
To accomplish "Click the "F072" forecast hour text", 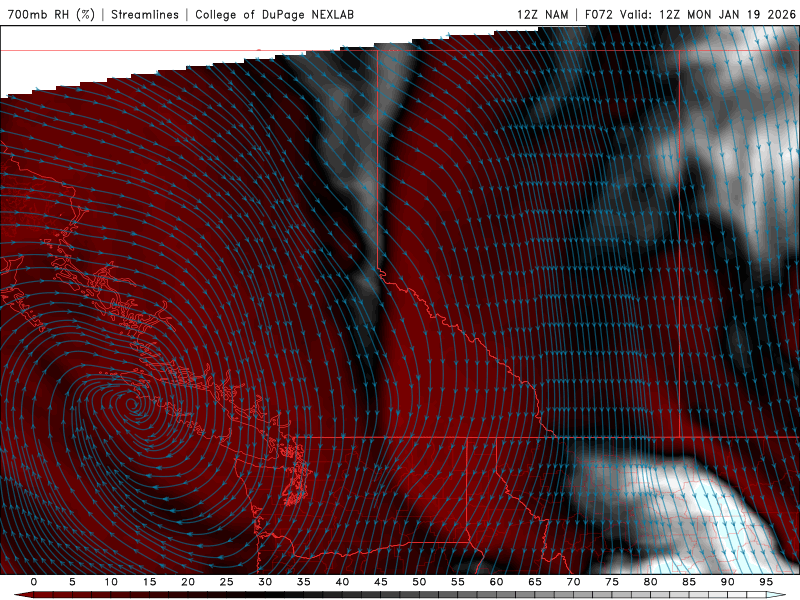I will 598,14.
